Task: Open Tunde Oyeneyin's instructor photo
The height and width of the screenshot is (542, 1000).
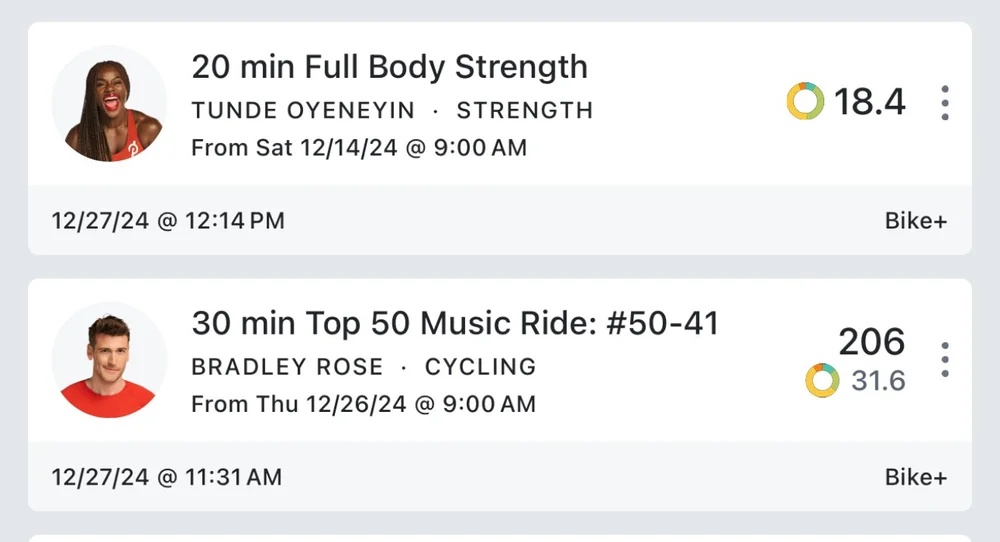Action: (x=109, y=103)
